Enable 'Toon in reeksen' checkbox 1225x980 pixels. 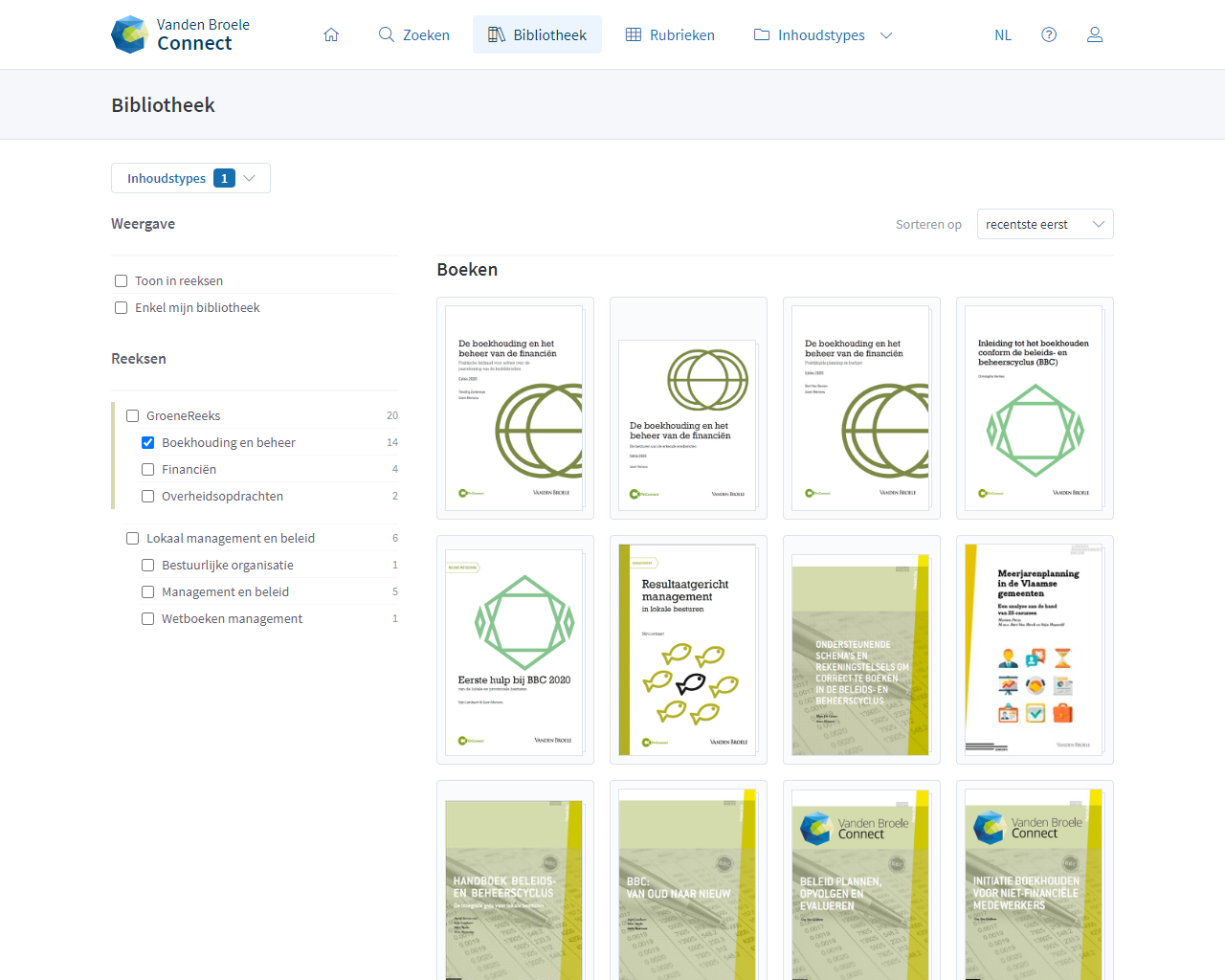[x=121, y=280]
